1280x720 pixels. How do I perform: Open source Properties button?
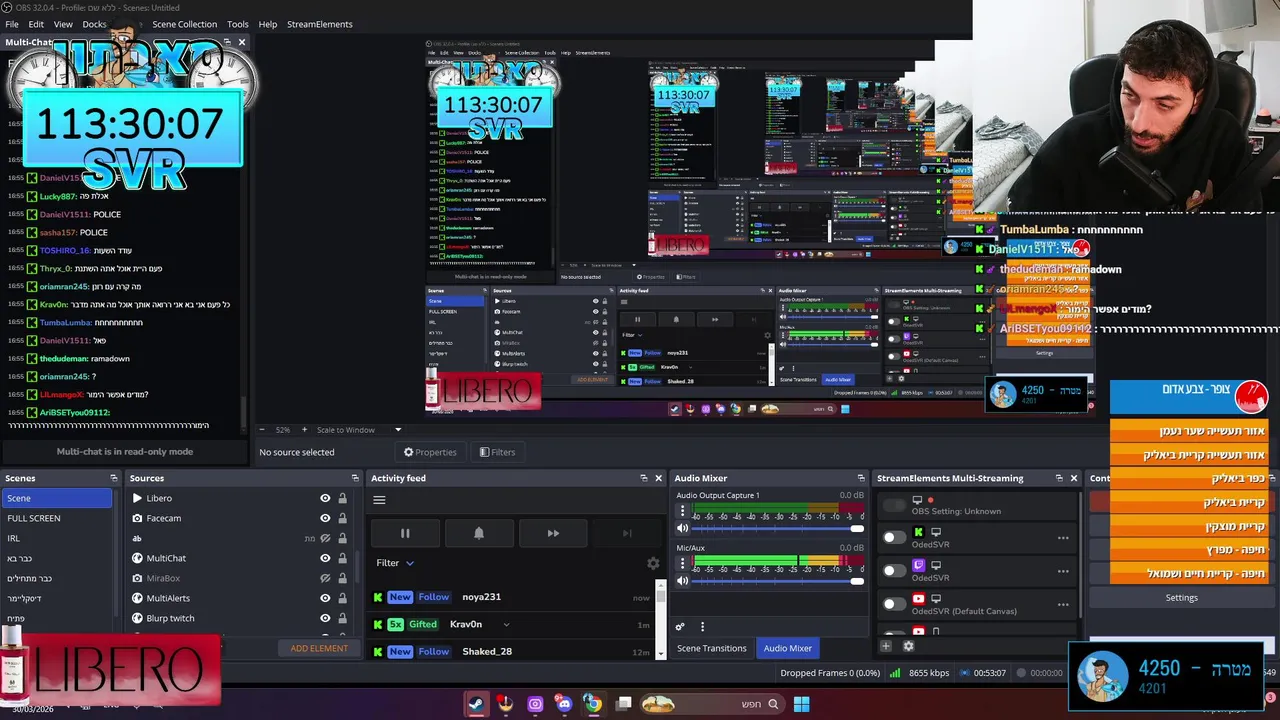click(x=430, y=452)
